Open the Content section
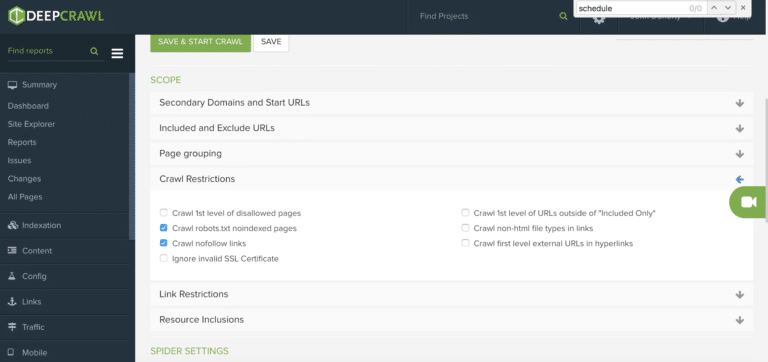The image size is (768, 362). (37, 251)
